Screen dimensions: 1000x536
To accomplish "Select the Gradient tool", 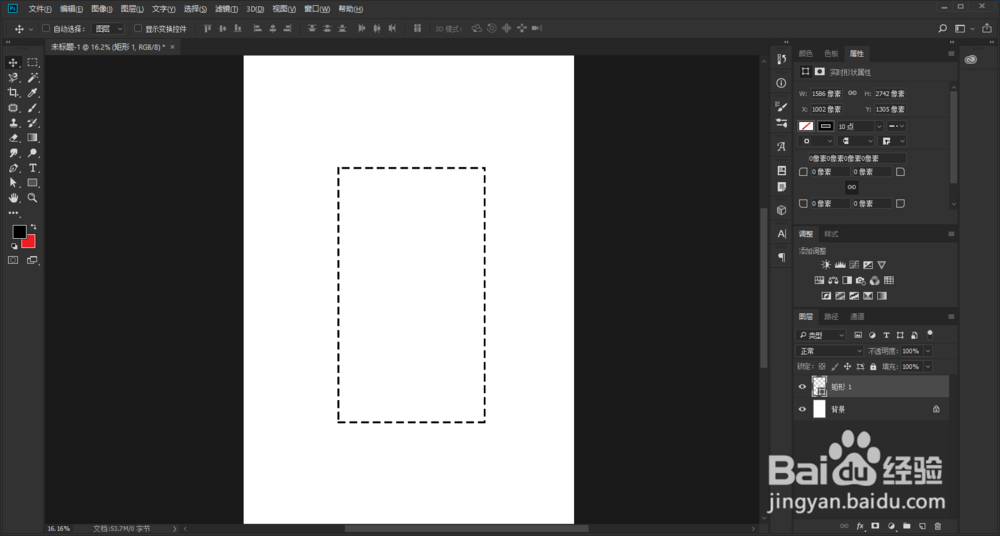I will click(33, 138).
